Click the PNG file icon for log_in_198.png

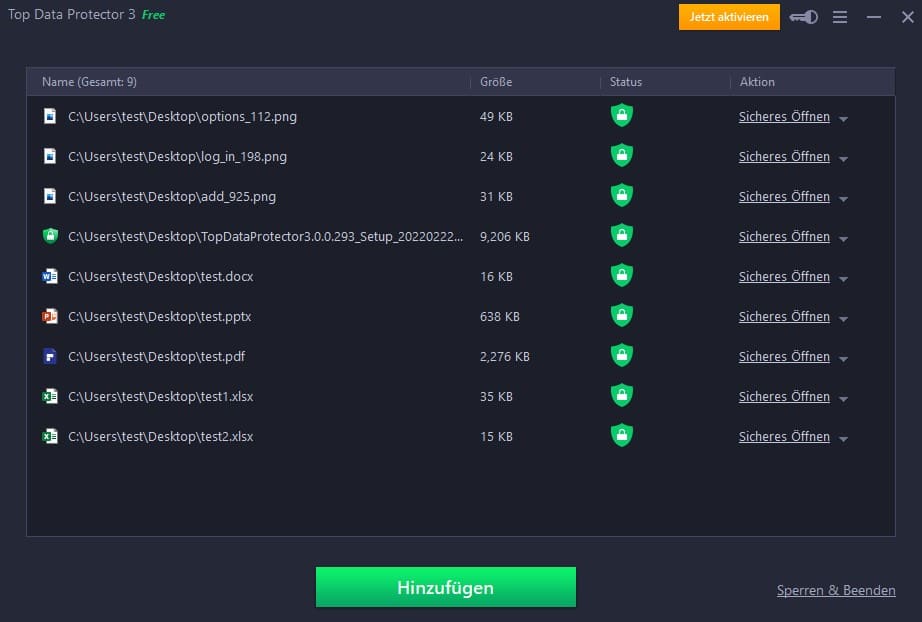[50, 156]
